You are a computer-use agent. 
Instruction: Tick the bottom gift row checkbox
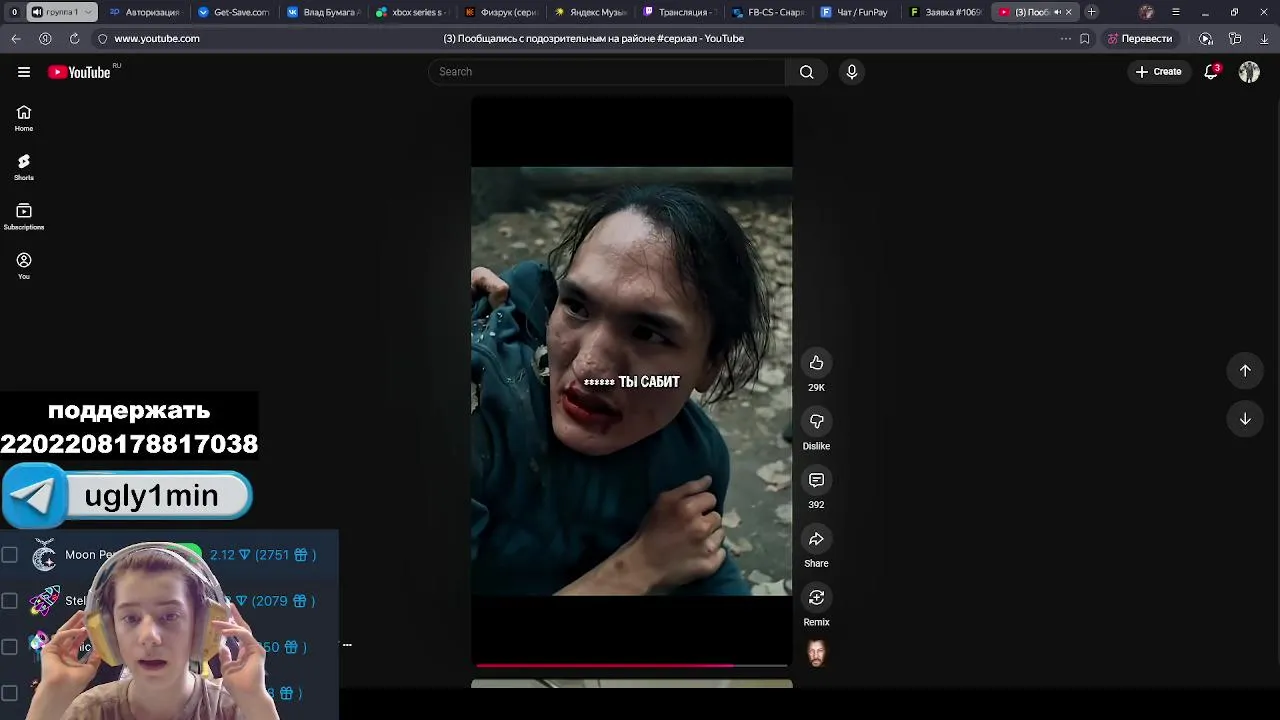point(9,692)
